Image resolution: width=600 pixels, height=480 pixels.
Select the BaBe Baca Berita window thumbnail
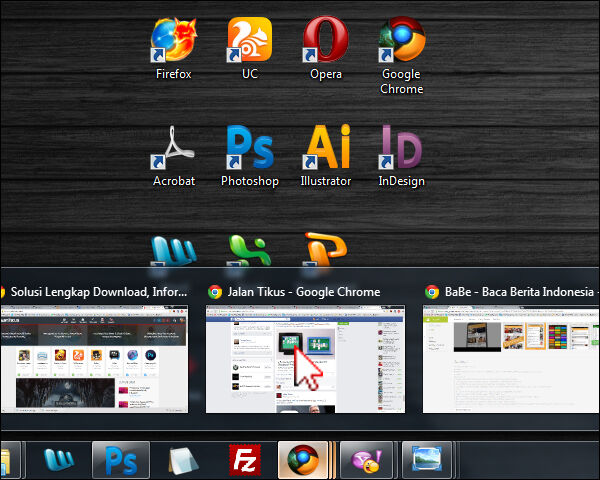pos(511,359)
